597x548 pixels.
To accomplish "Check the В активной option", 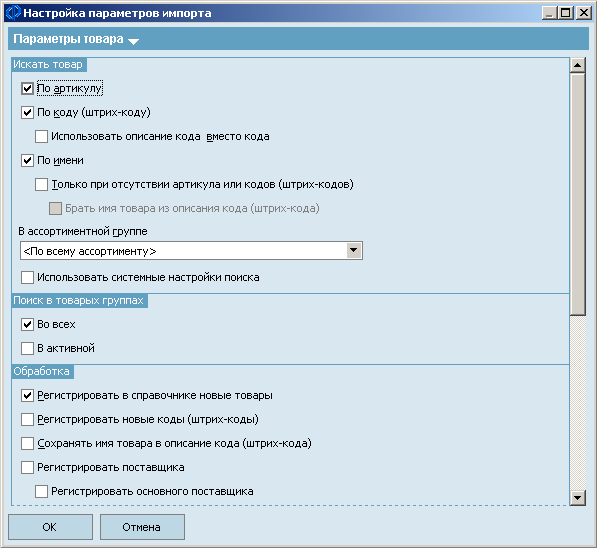I will 27,348.
